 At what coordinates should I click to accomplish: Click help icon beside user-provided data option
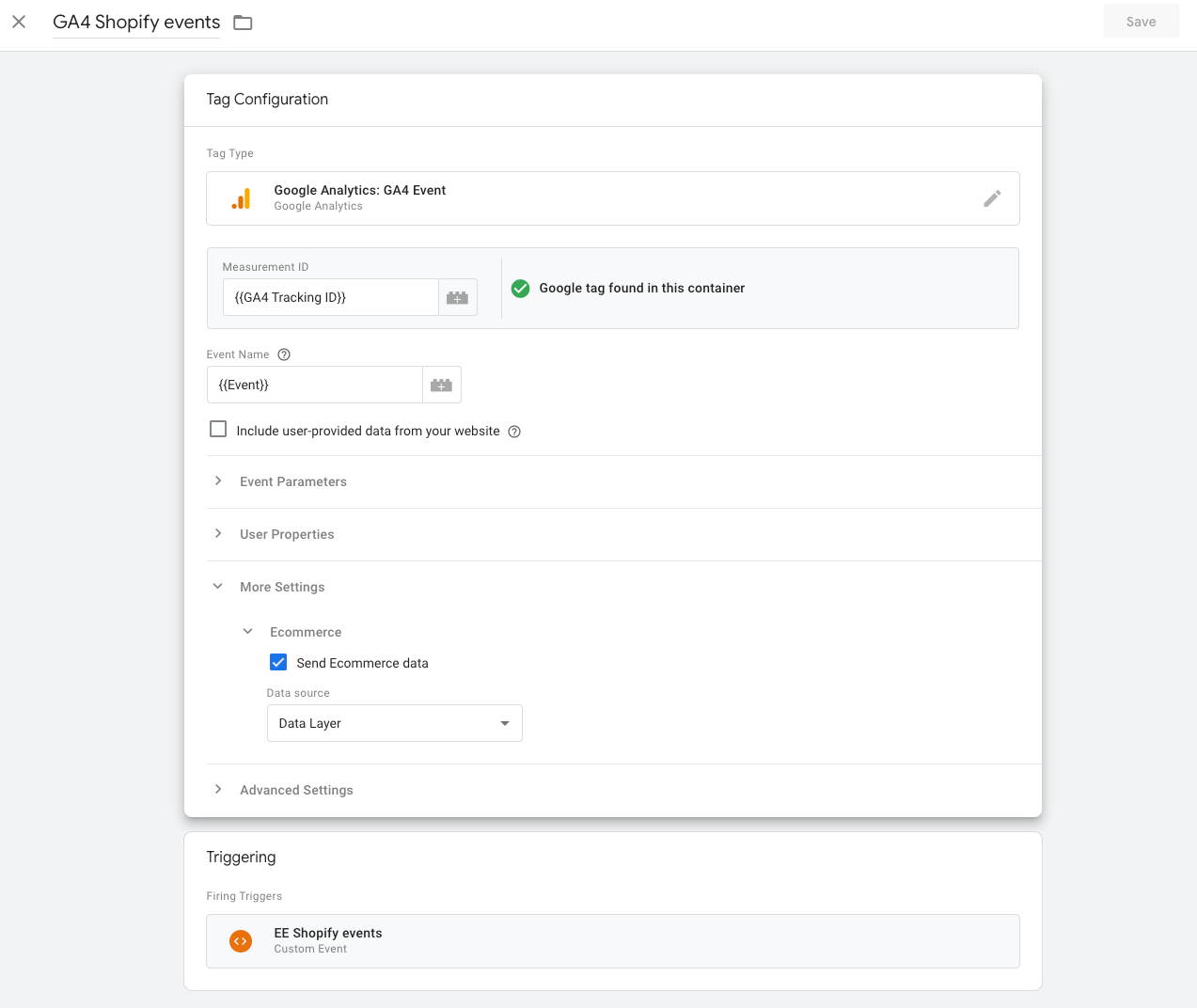514,432
